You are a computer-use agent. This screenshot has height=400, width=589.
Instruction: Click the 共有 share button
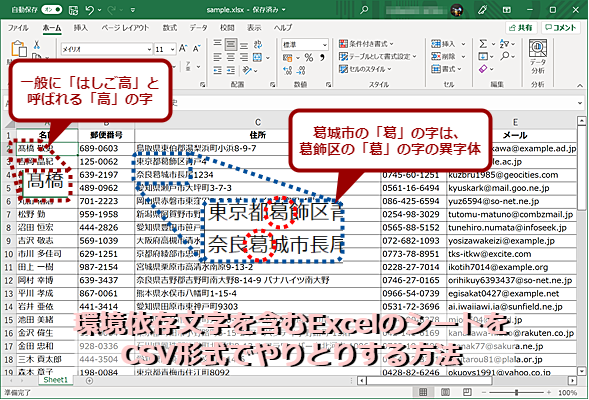pyautogui.click(x=521, y=28)
